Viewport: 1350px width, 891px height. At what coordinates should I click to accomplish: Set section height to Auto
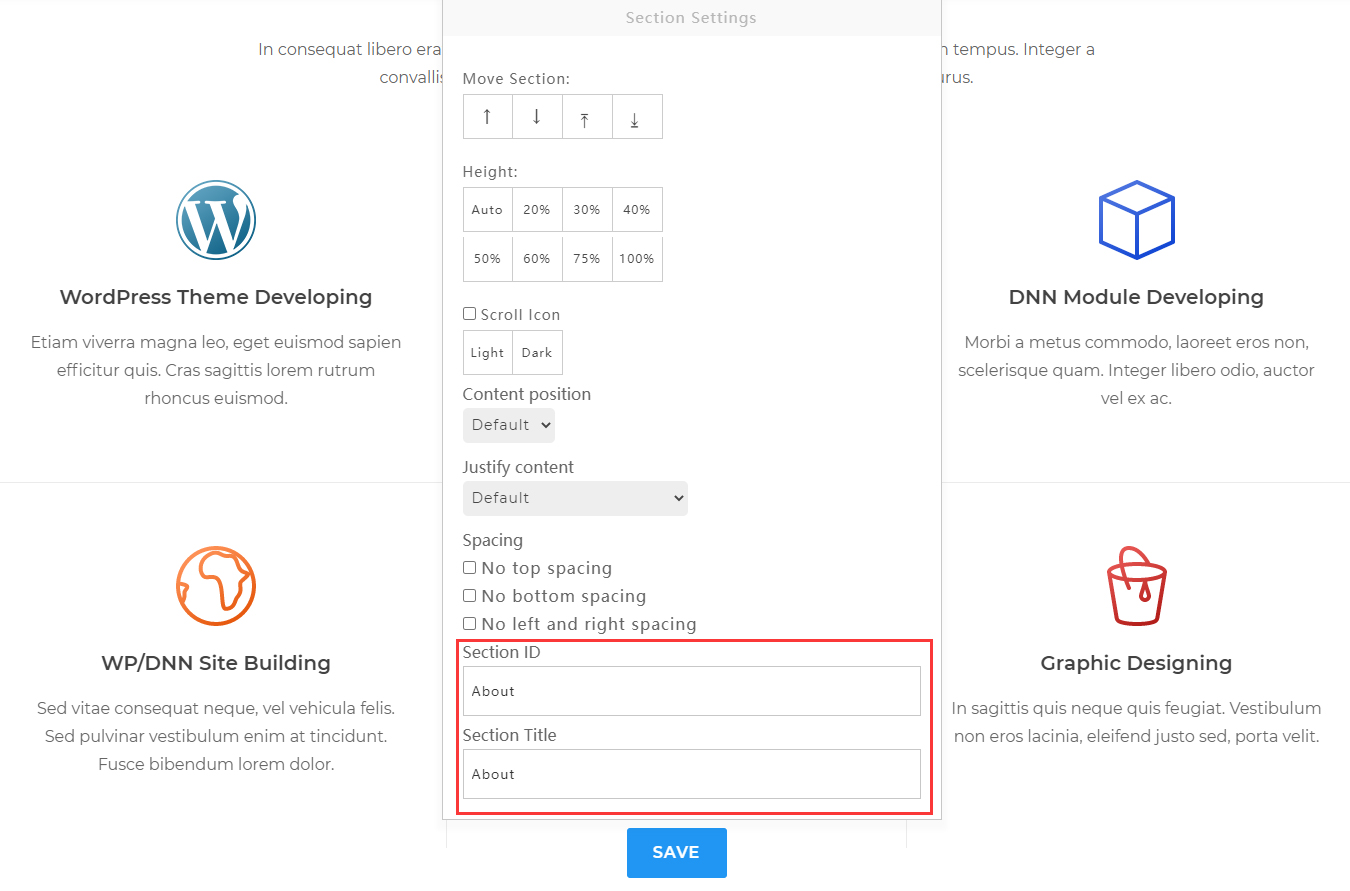(x=487, y=210)
